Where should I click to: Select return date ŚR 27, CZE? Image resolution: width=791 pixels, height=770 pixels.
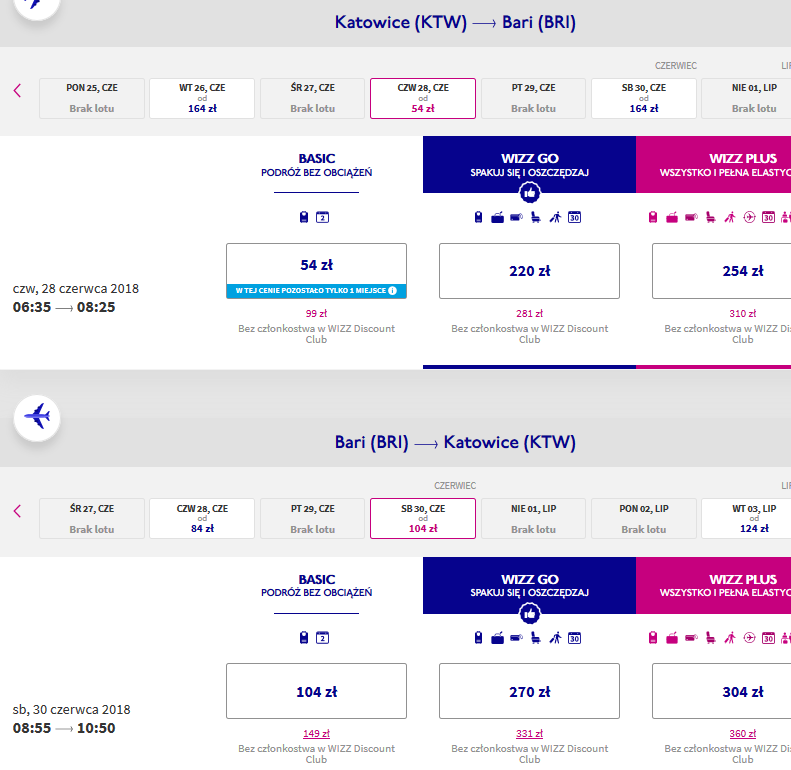coord(92,519)
